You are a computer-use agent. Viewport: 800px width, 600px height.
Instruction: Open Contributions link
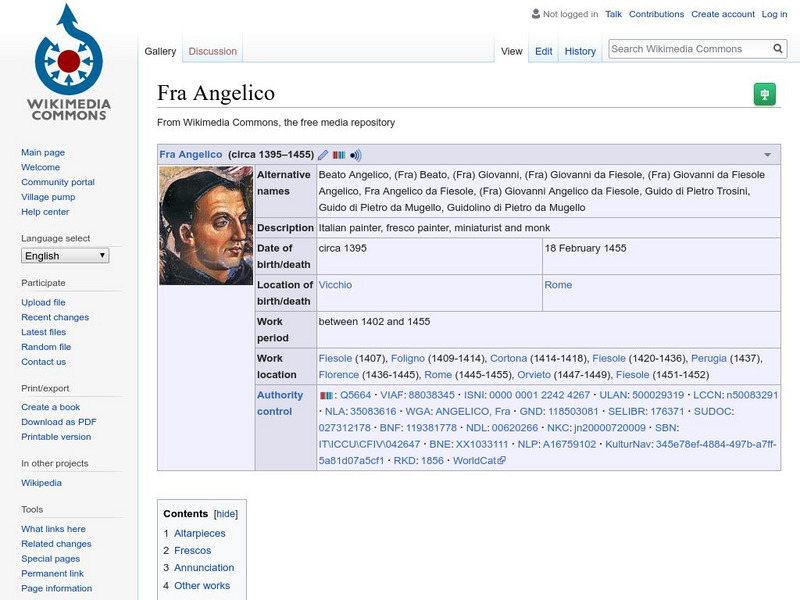[656, 14]
